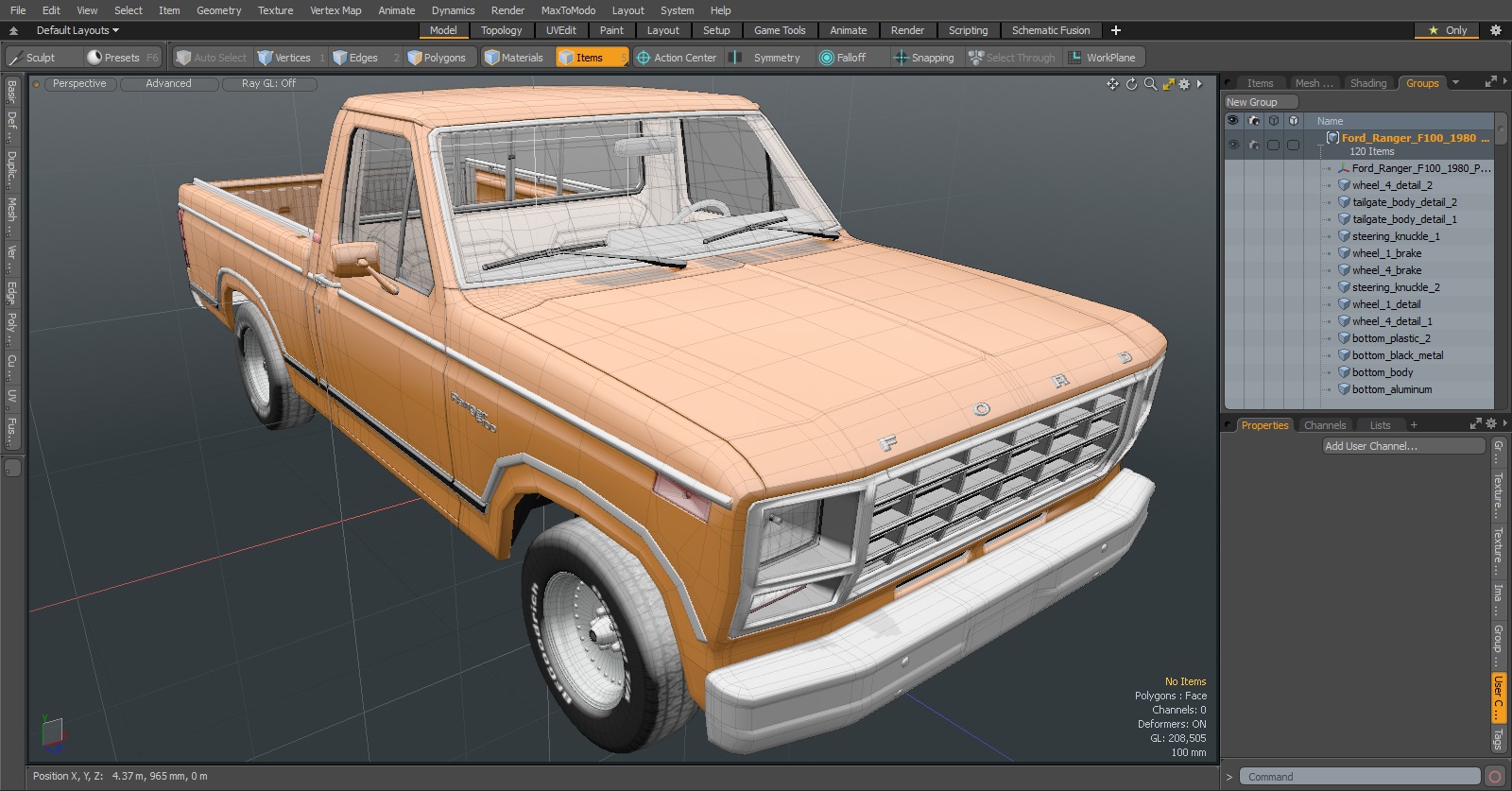Open Default Layouts dropdown

pos(77,30)
